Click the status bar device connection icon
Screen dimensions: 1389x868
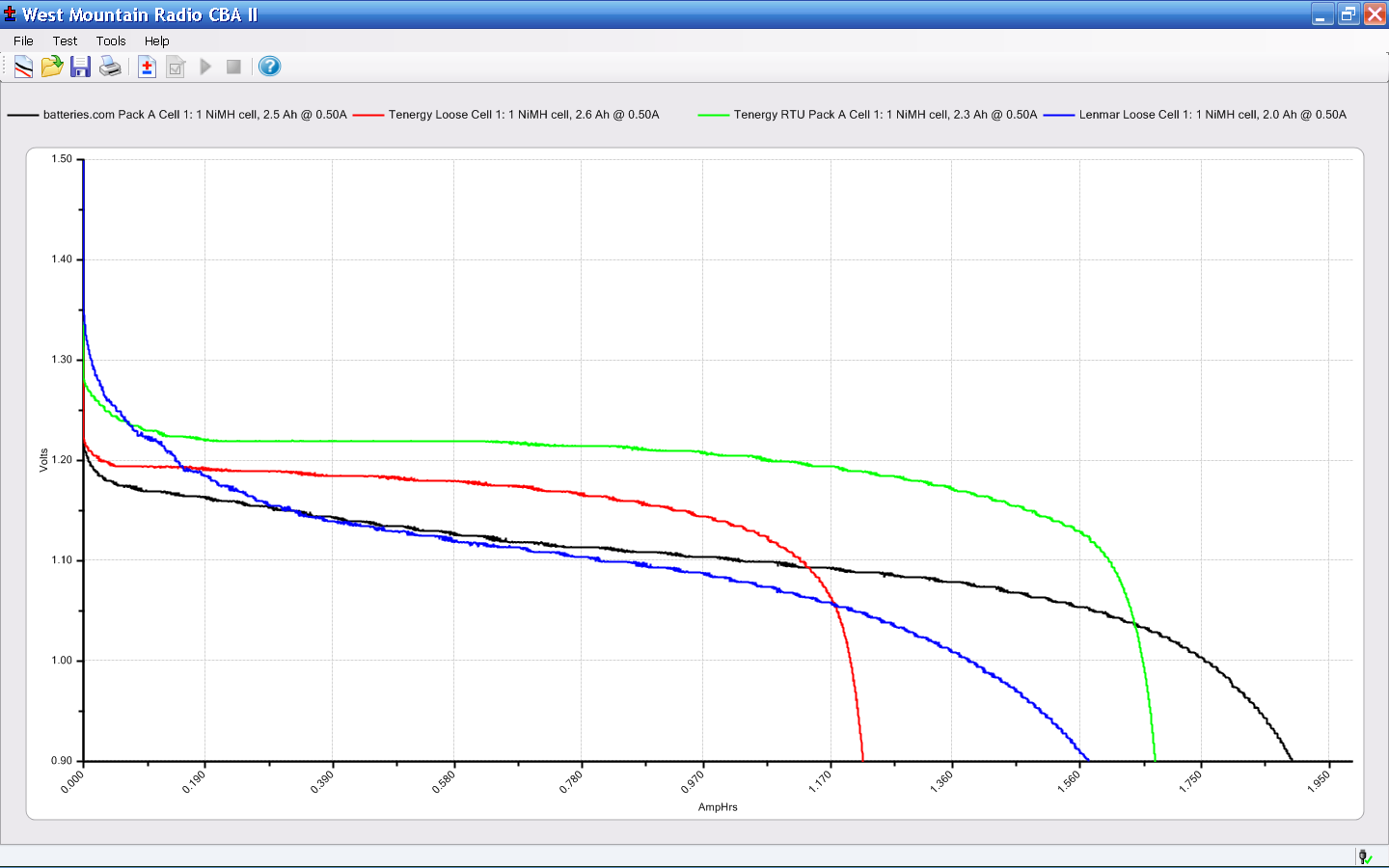[1365, 856]
